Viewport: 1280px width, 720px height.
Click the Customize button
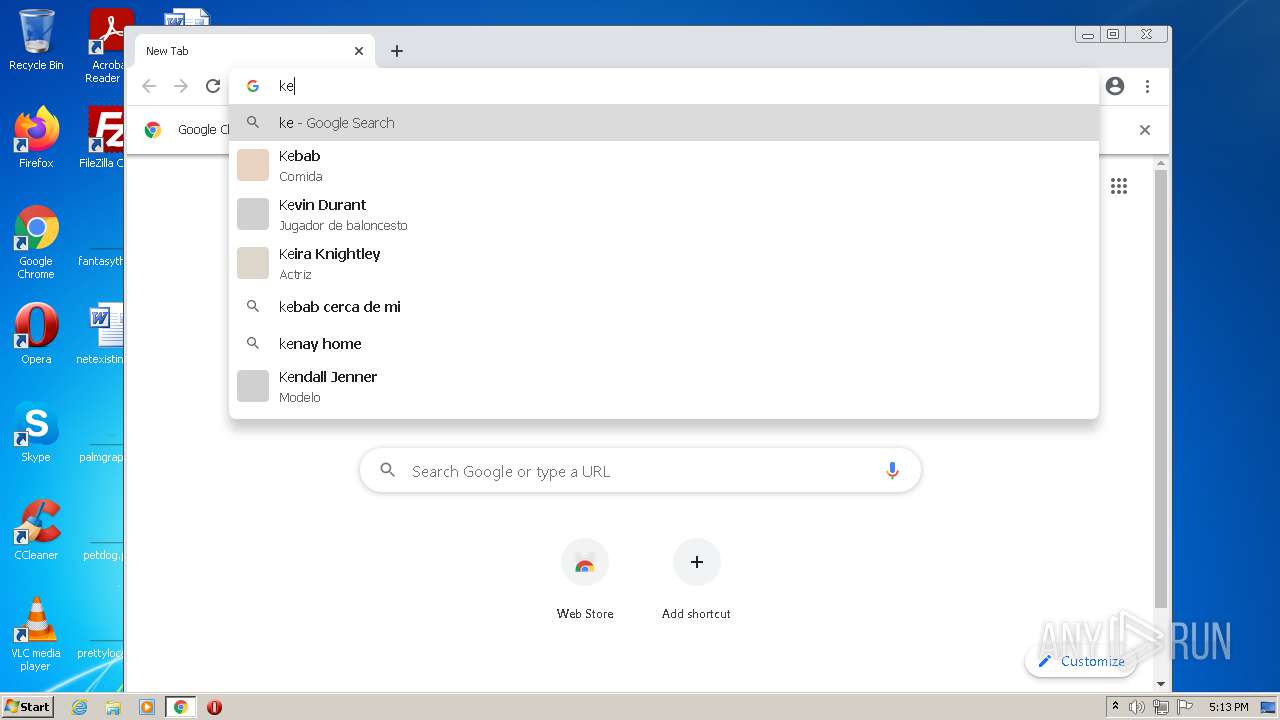coord(1081,661)
